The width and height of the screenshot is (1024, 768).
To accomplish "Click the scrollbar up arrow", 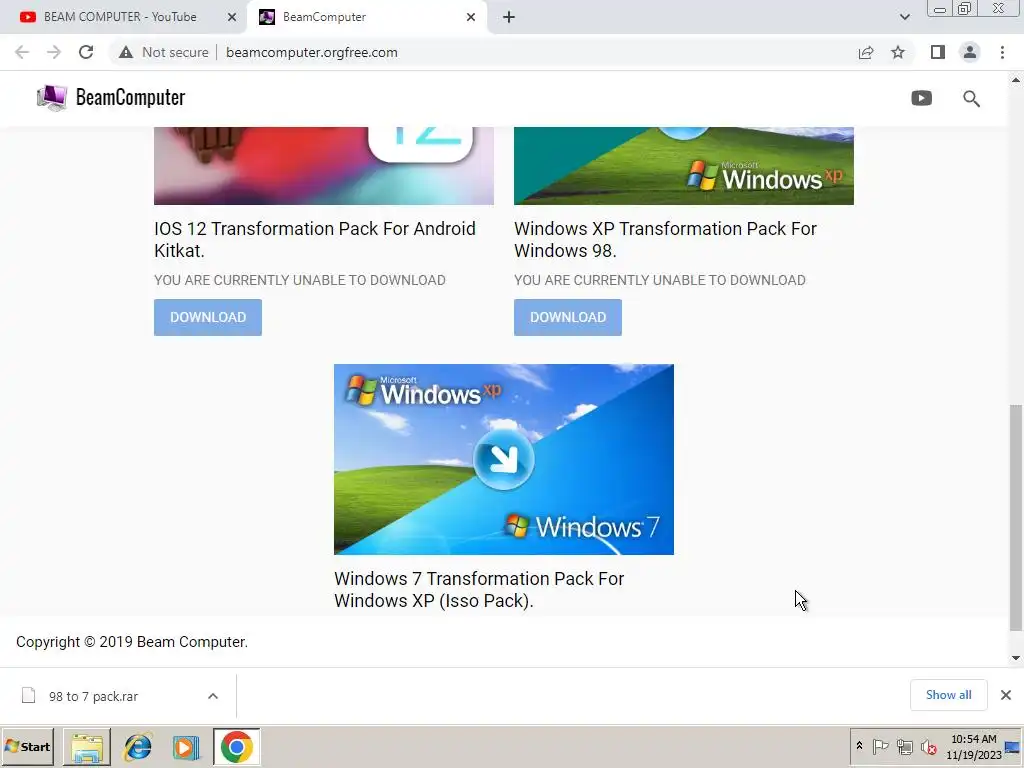I will pos(1016,80).
